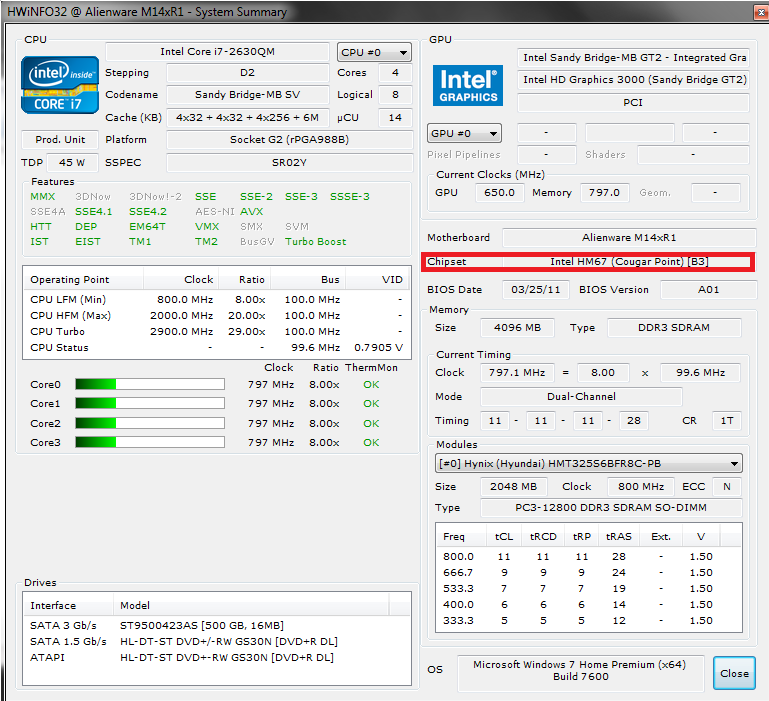Click the AVX feature label

(252, 212)
